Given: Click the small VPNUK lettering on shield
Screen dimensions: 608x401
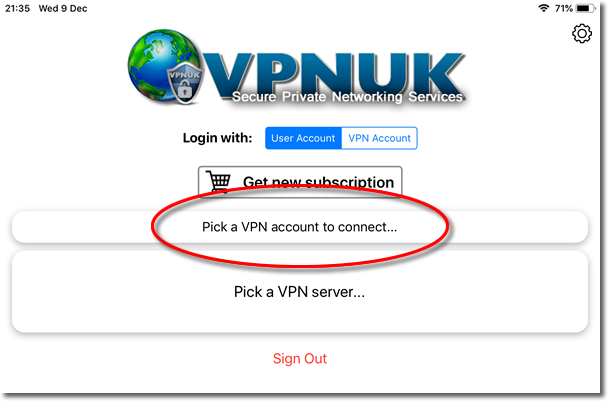Looking at the screenshot, I should pyautogui.click(x=185, y=74).
